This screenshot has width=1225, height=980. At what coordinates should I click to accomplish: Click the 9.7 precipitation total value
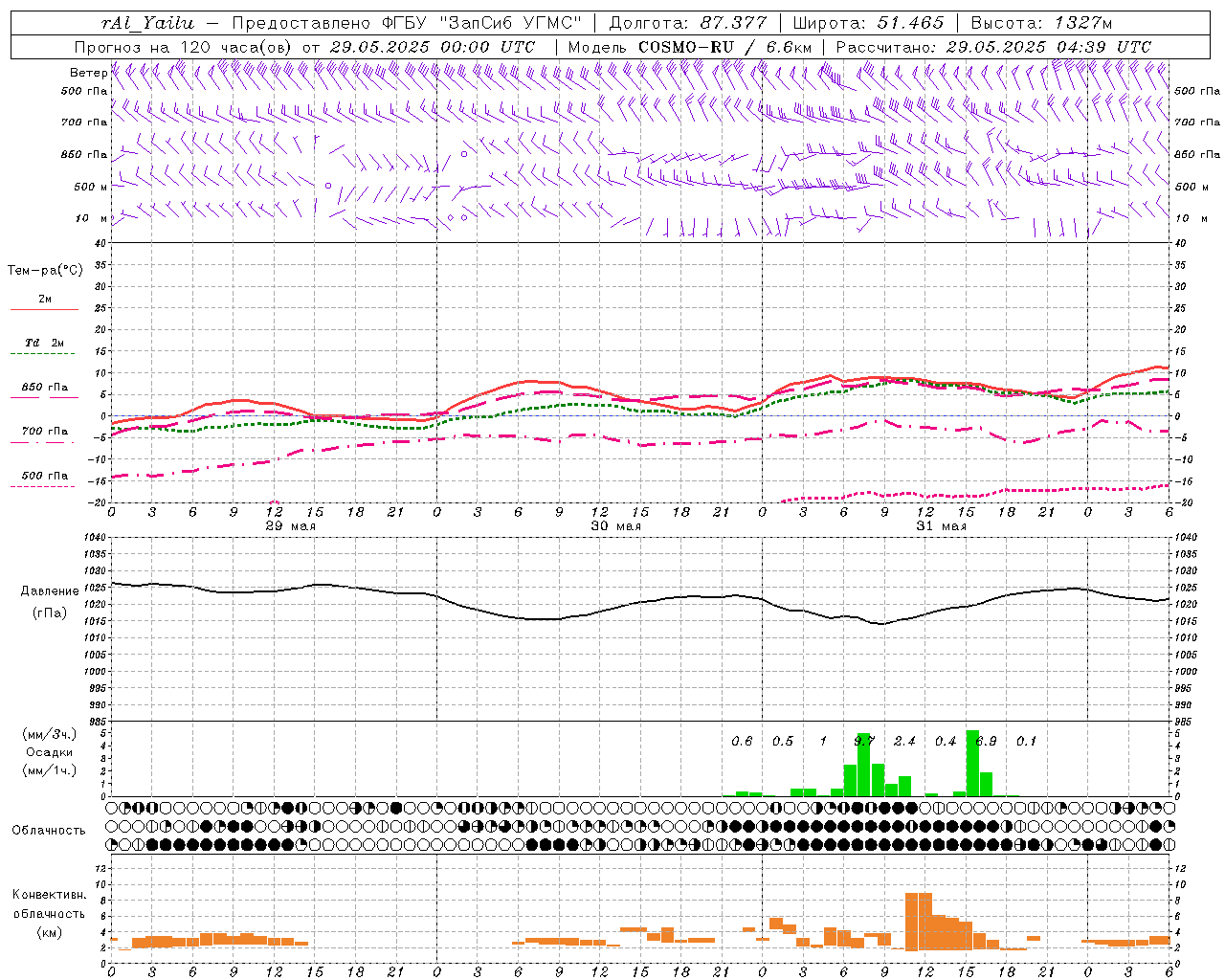[863, 742]
